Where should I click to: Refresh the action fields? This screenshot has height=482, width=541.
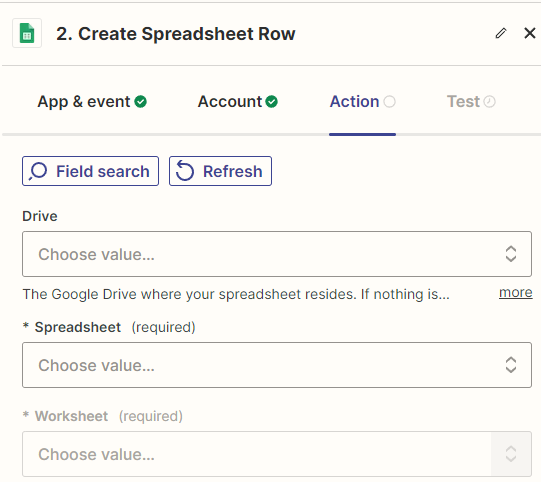(x=220, y=171)
